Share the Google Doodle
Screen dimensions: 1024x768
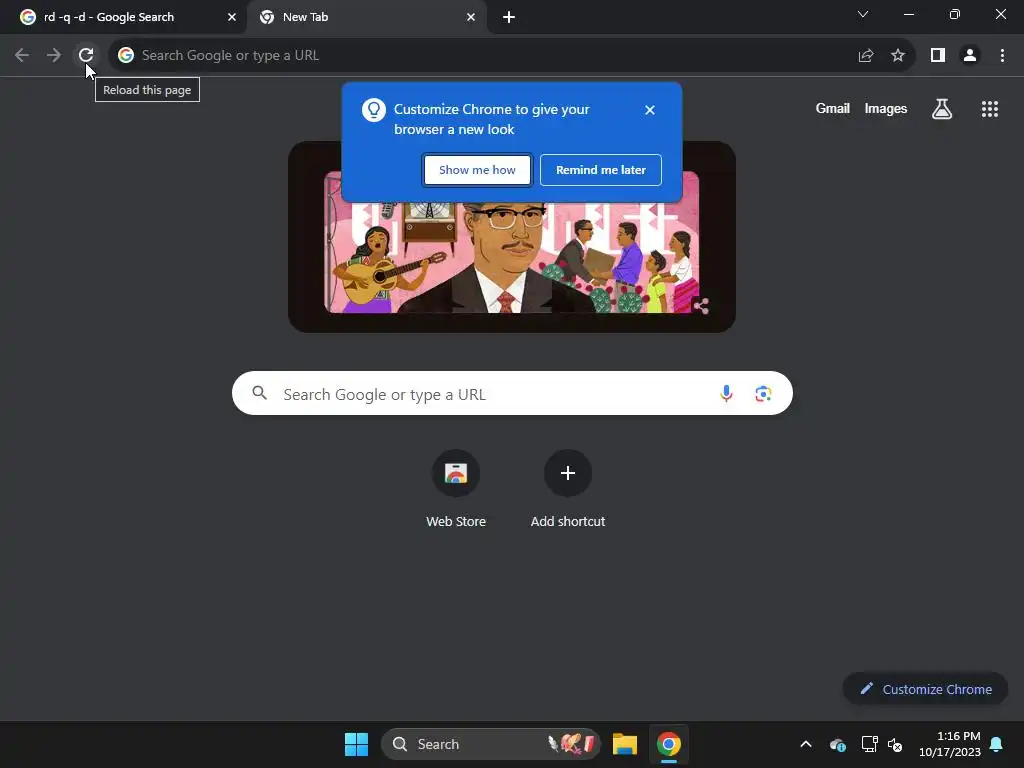pyautogui.click(x=701, y=306)
